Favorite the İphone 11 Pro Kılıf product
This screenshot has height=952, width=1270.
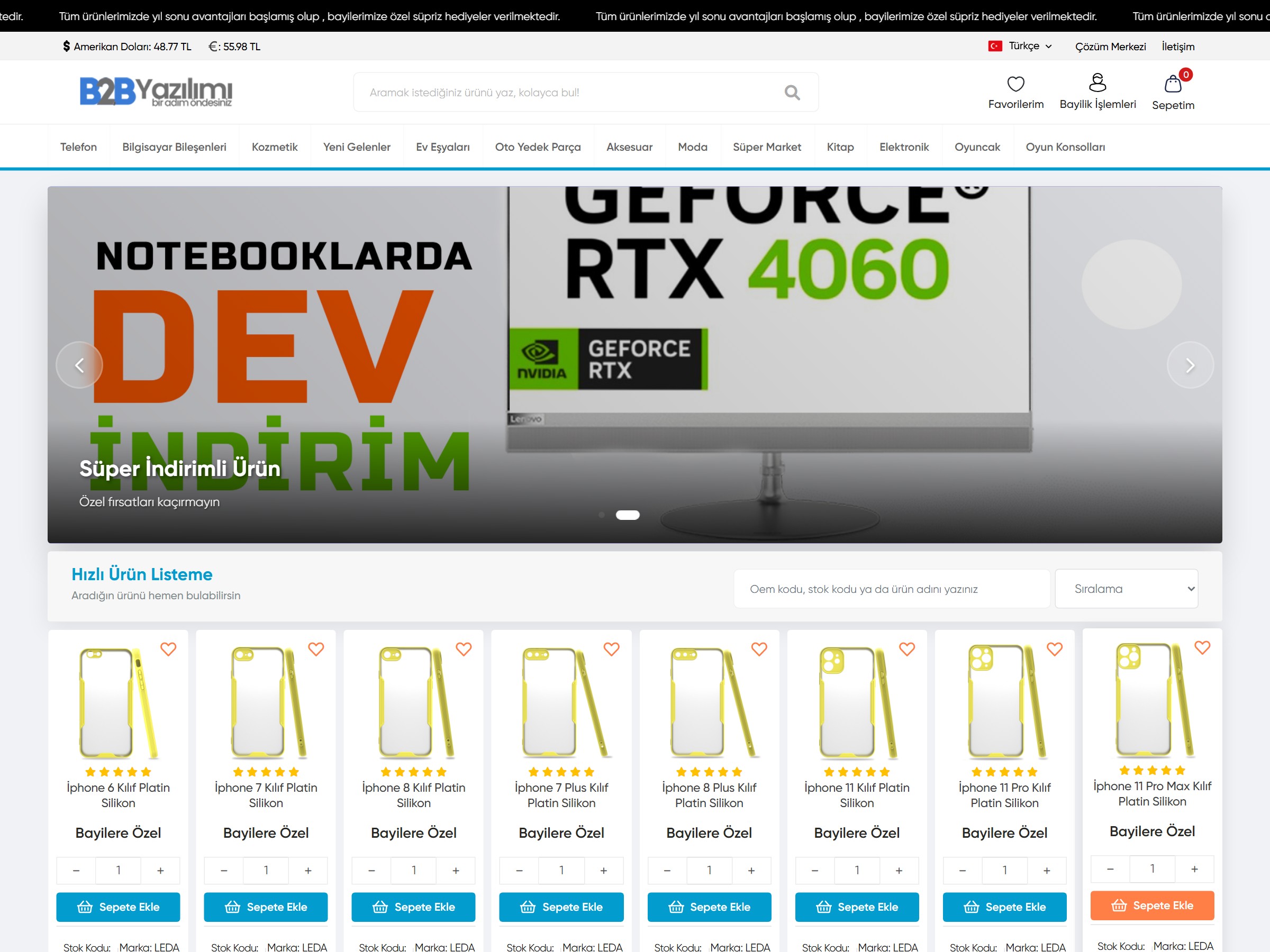1055,649
